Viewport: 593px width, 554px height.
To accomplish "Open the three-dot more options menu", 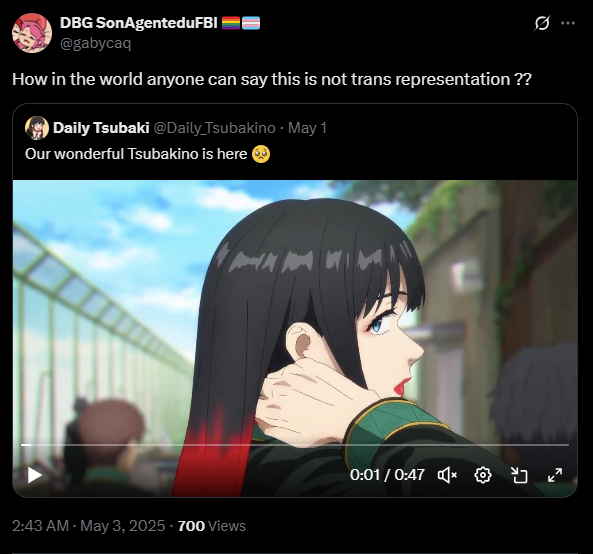I will (568, 23).
